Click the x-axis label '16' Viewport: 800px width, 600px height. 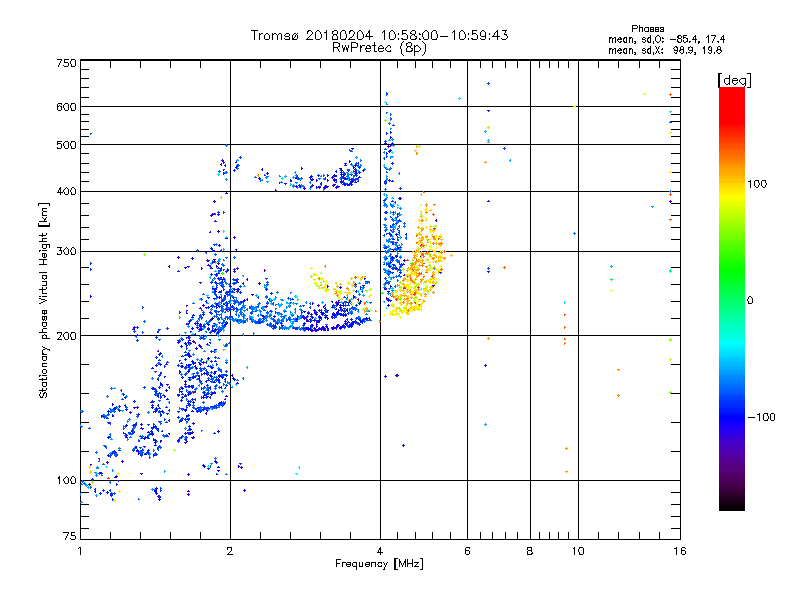click(680, 551)
